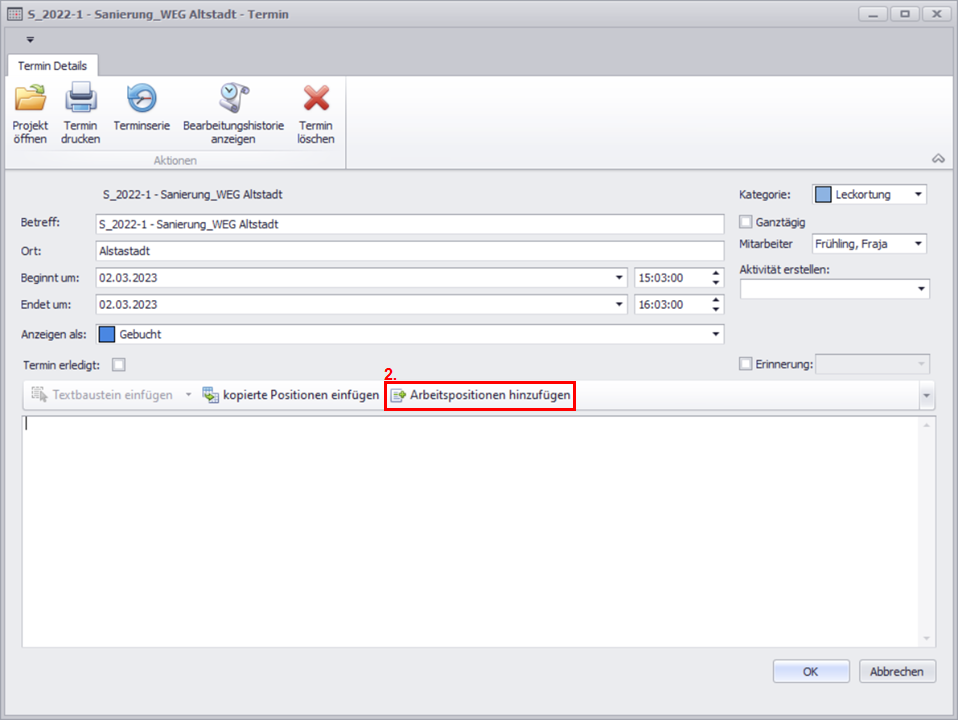The image size is (958, 720).
Task: Select the Termin Details tab
Action: point(53,66)
